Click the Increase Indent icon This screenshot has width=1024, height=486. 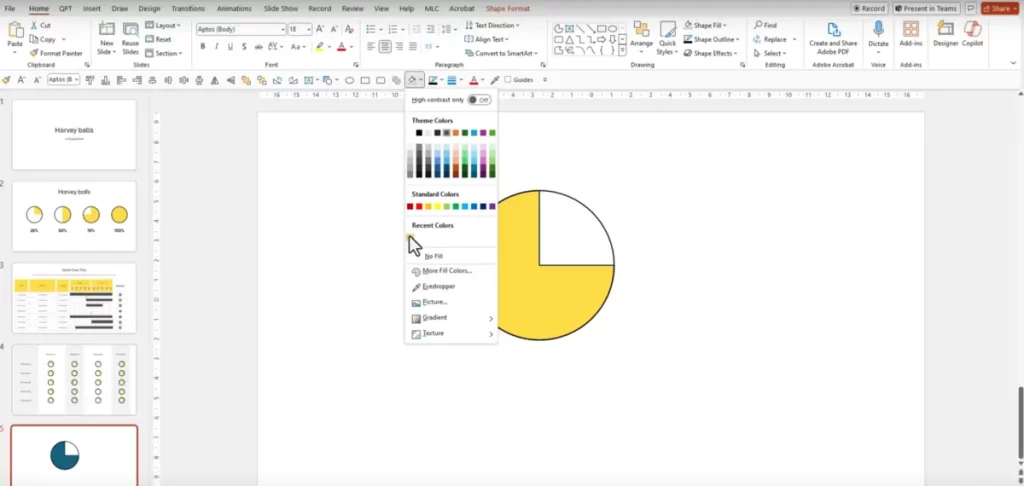click(x=430, y=29)
